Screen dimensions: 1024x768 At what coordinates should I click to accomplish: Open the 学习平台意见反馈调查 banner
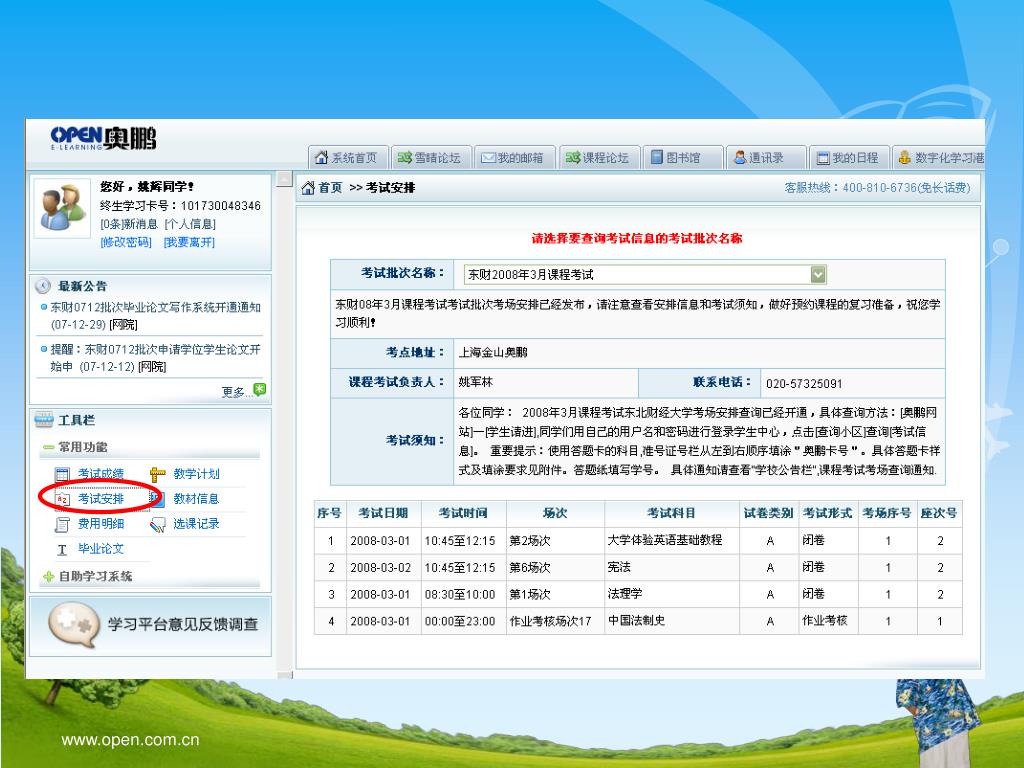(x=150, y=626)
